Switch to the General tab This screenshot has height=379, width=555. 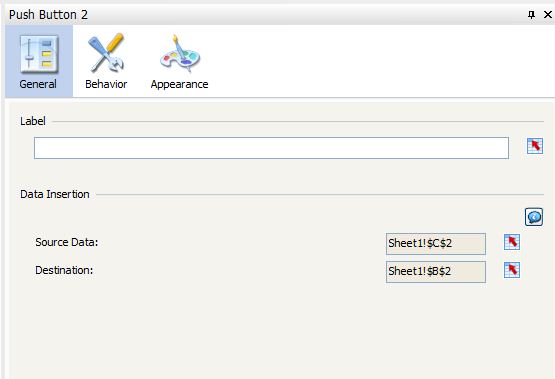click(39, 62)
